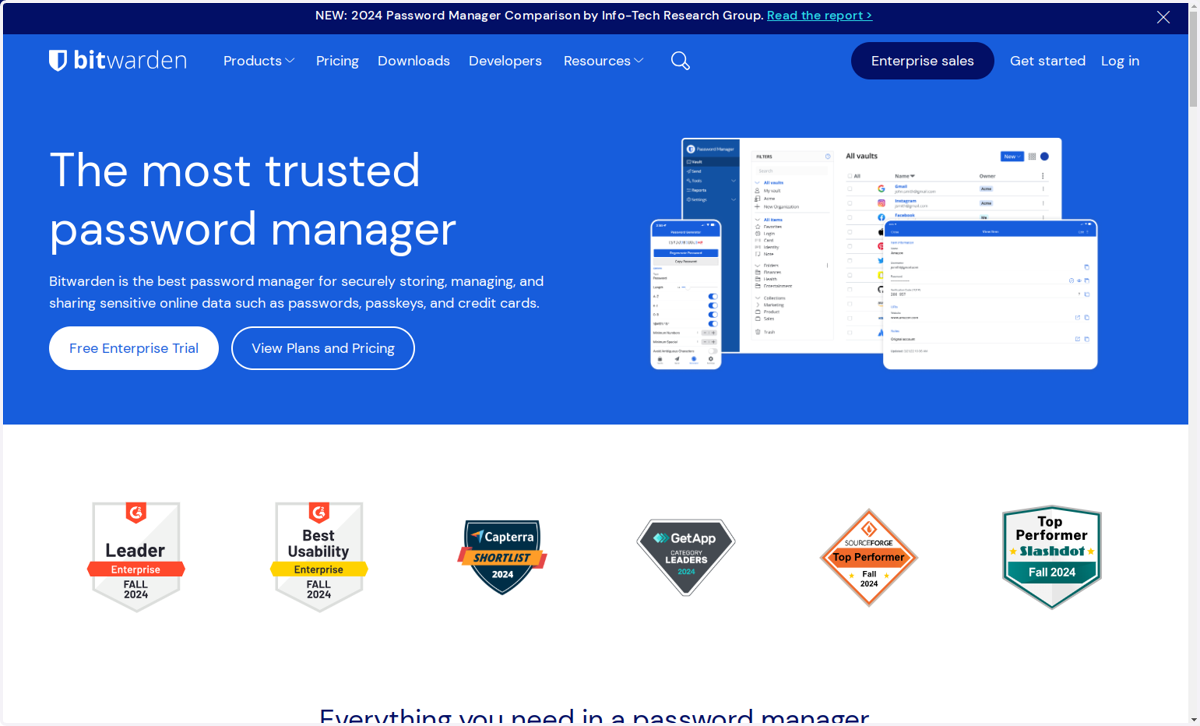The height and width of the screenshot is (726, 1200).
Task: Click the G2 Best Usability badge
Action: [x=319, y=557]
